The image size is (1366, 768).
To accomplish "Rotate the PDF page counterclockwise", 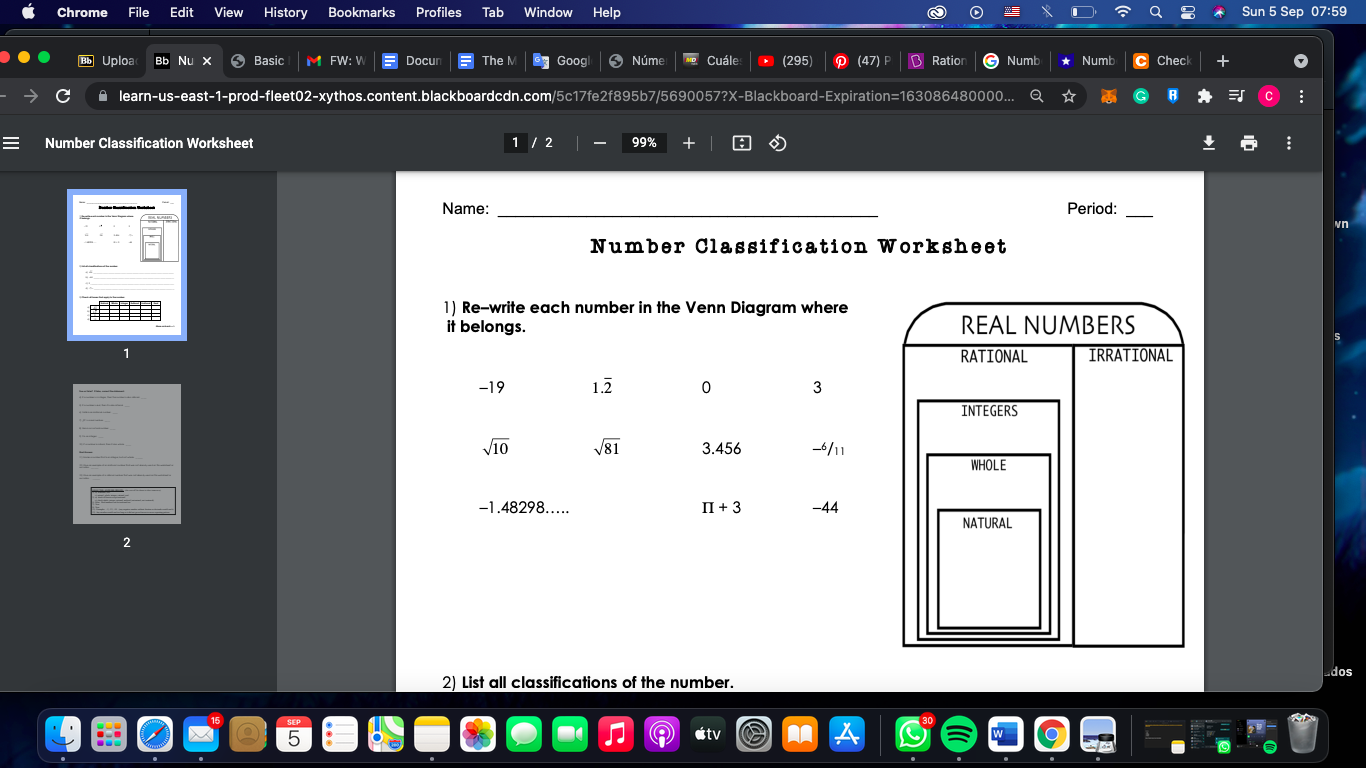I will (x=779, y=143).
